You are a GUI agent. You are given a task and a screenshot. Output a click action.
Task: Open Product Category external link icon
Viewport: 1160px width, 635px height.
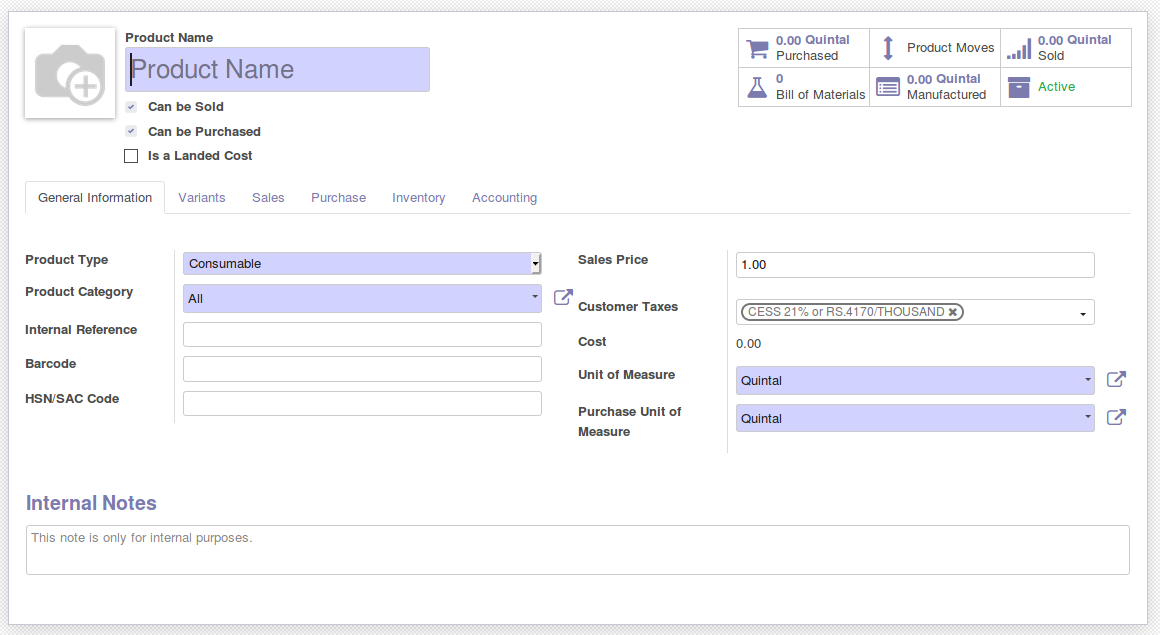[563, 297]
